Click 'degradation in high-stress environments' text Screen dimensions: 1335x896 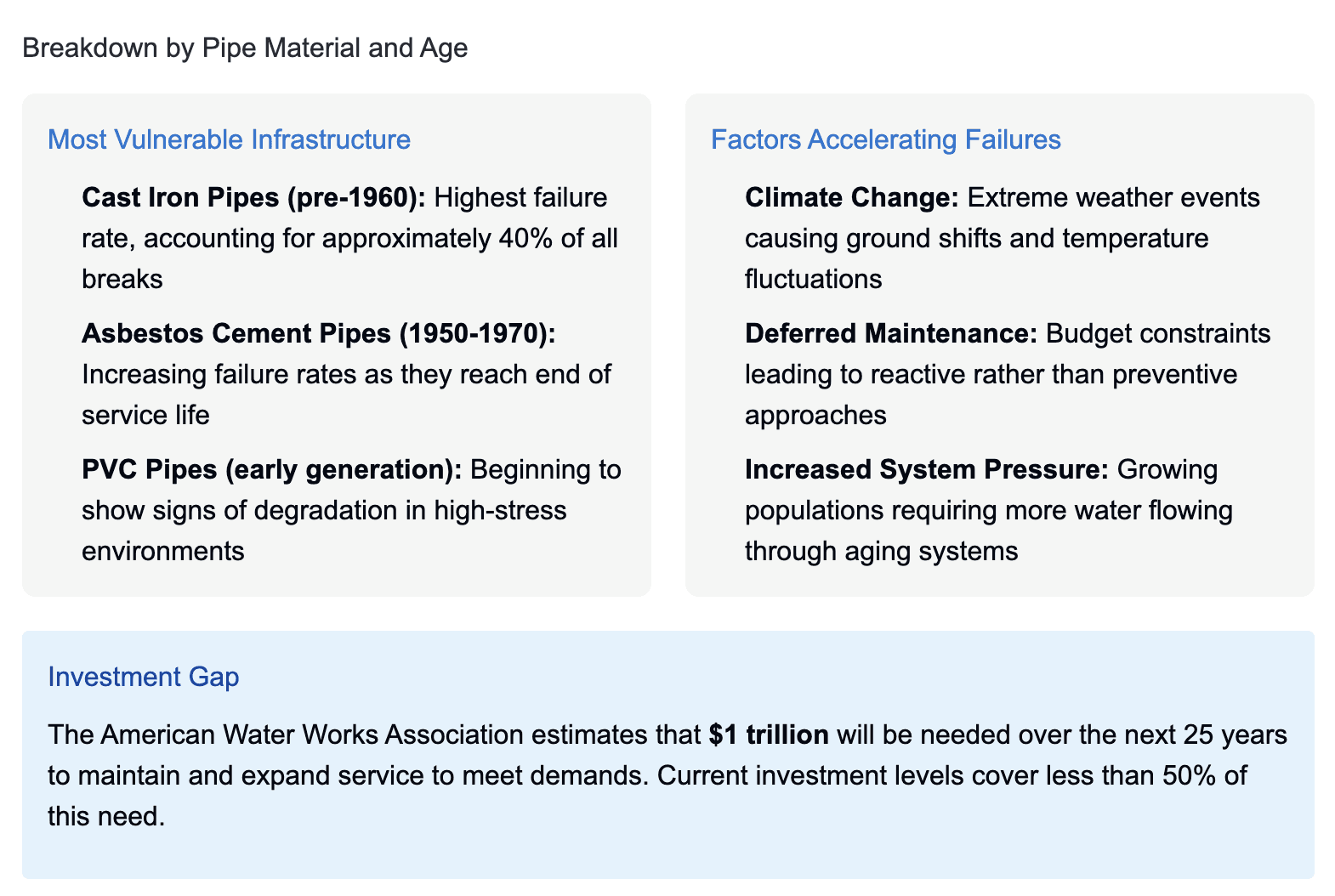pos(324,530)
